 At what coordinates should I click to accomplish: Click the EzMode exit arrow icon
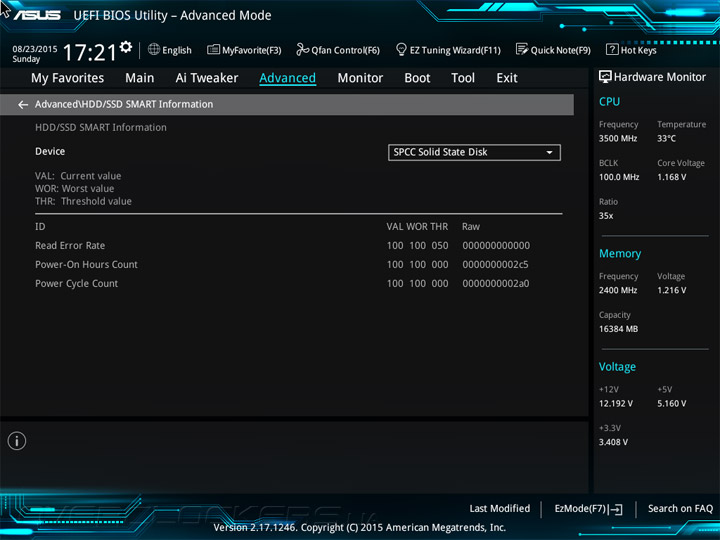click(x=616, y=509)
